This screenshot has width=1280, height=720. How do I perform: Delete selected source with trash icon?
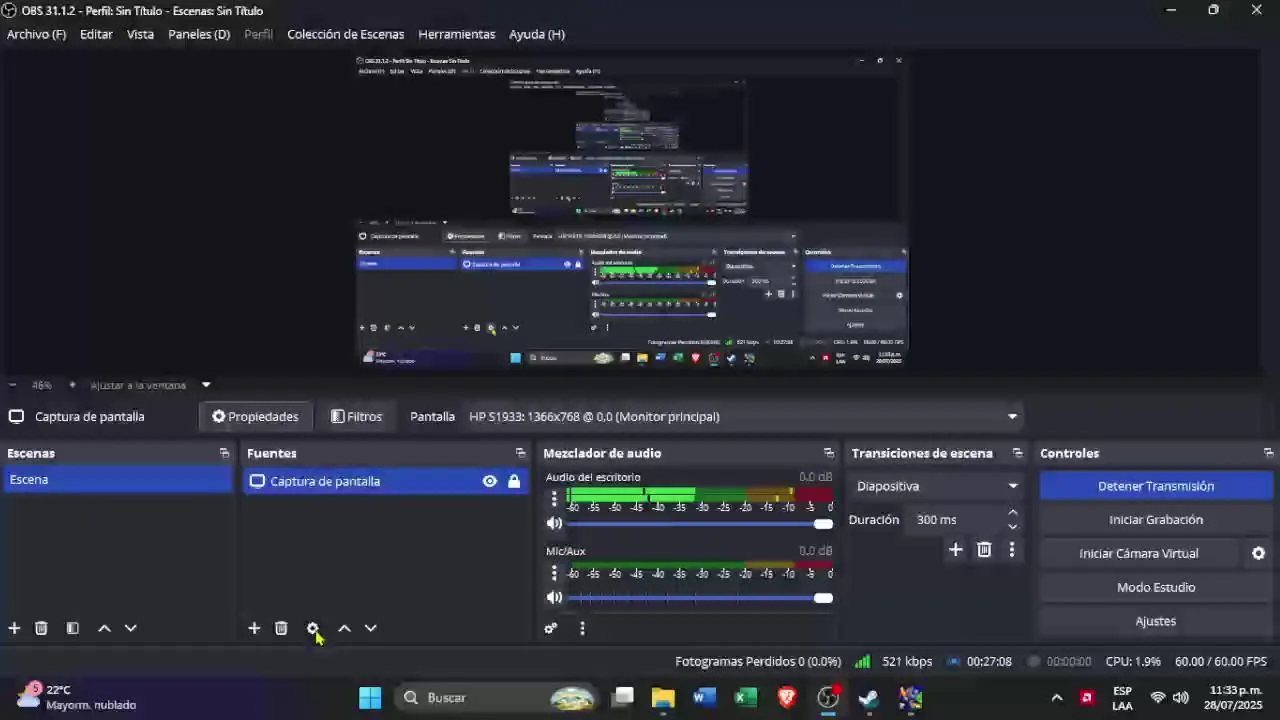tap(281, 628)
